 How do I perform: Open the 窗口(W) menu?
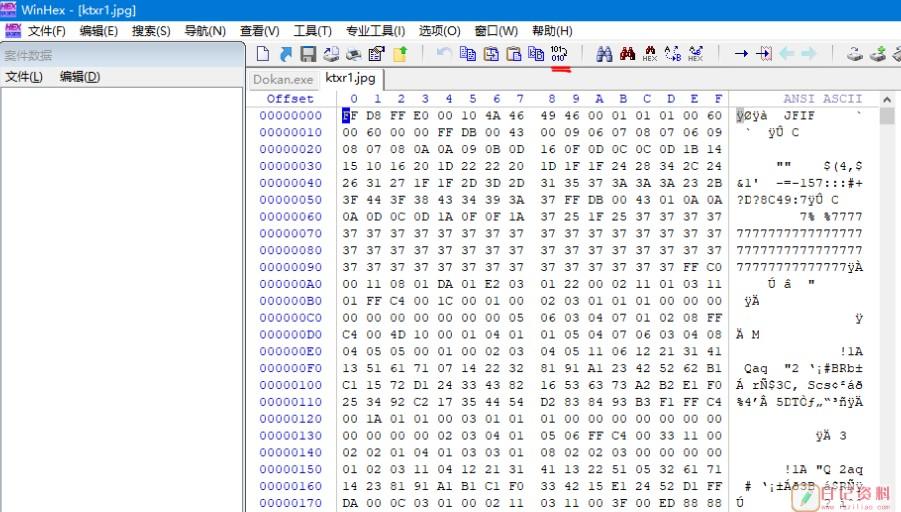click(496, 31)
